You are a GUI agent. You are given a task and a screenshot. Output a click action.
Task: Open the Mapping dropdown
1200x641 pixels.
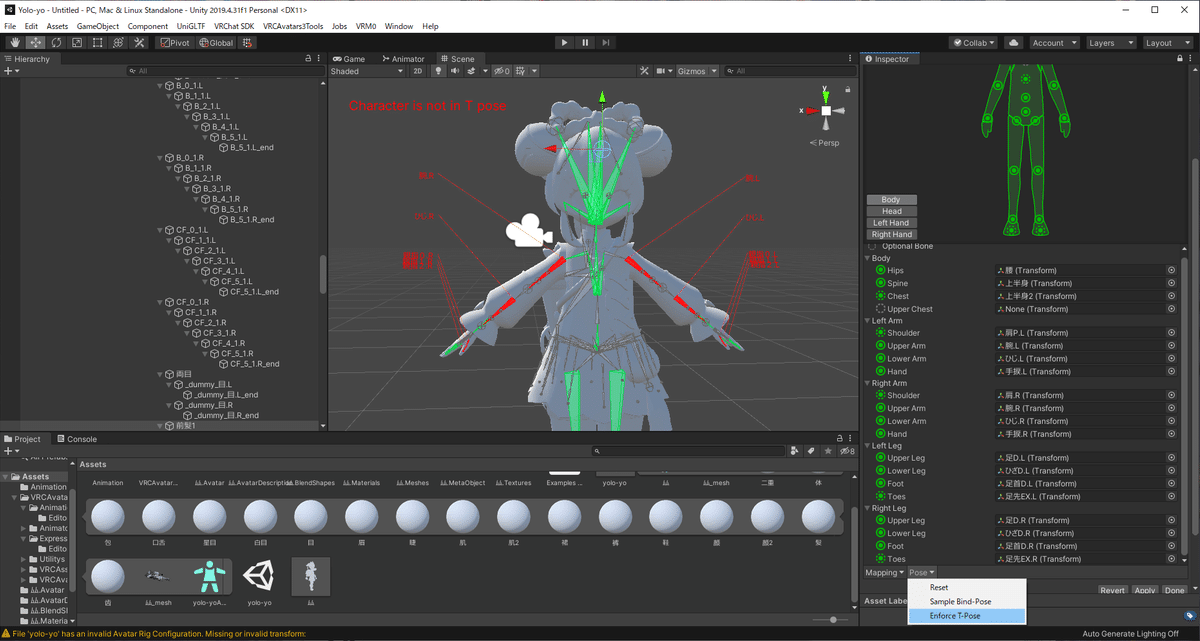click(x=884, y=573)
